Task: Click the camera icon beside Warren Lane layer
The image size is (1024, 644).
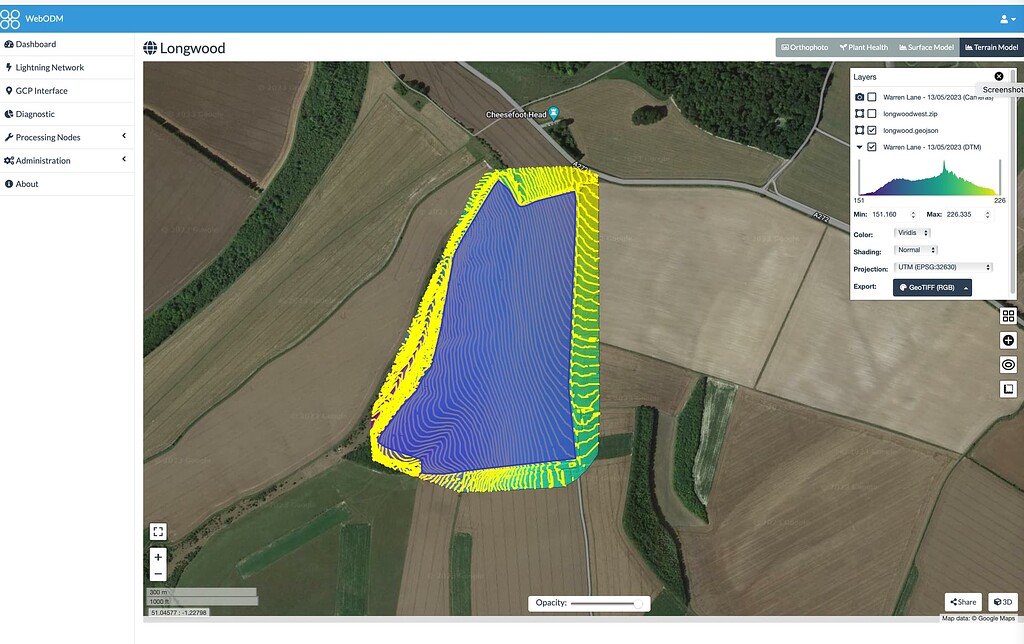Action: pyautogui.click(x=860, y=97)
